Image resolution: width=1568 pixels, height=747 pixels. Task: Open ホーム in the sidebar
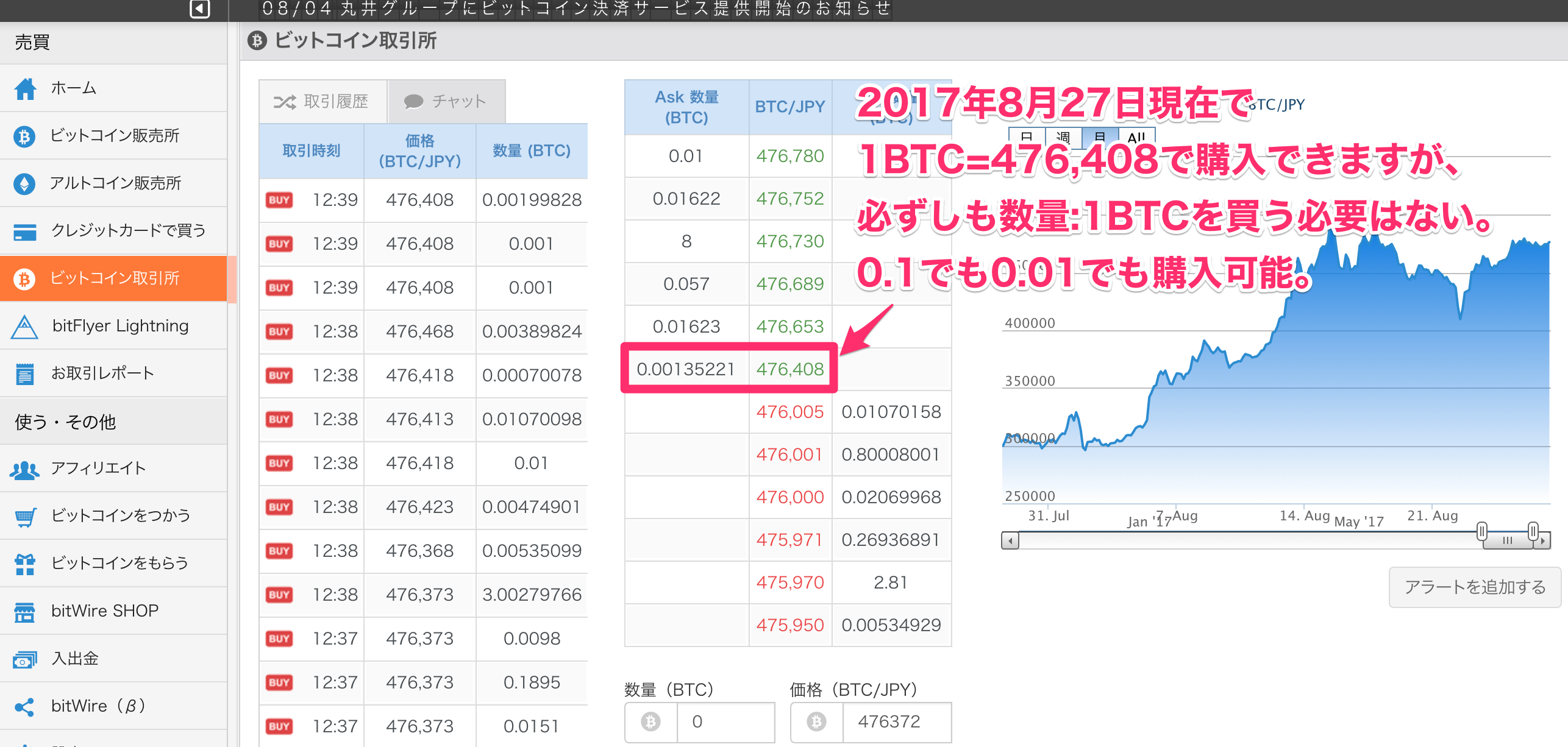click(x=113, y=88)
